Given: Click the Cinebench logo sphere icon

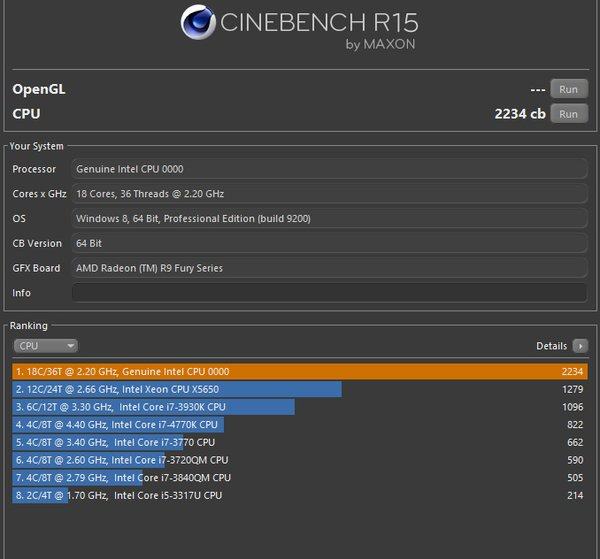Looking at the screenshot, I should pyautogui.click(x=198, y=22).
